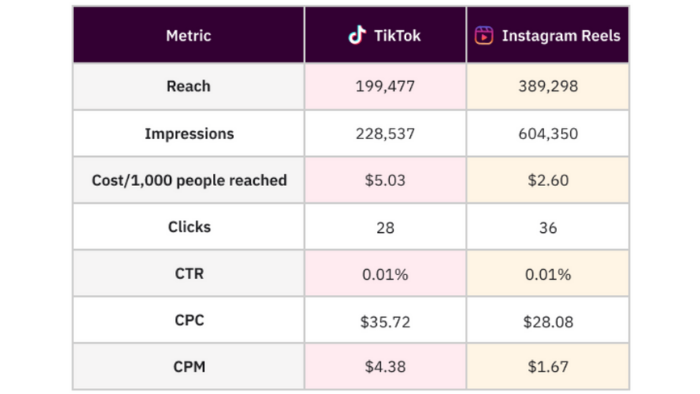700x394 pixels.
Task: Click the TikTok logo icon
Action: tap(357, 35)
